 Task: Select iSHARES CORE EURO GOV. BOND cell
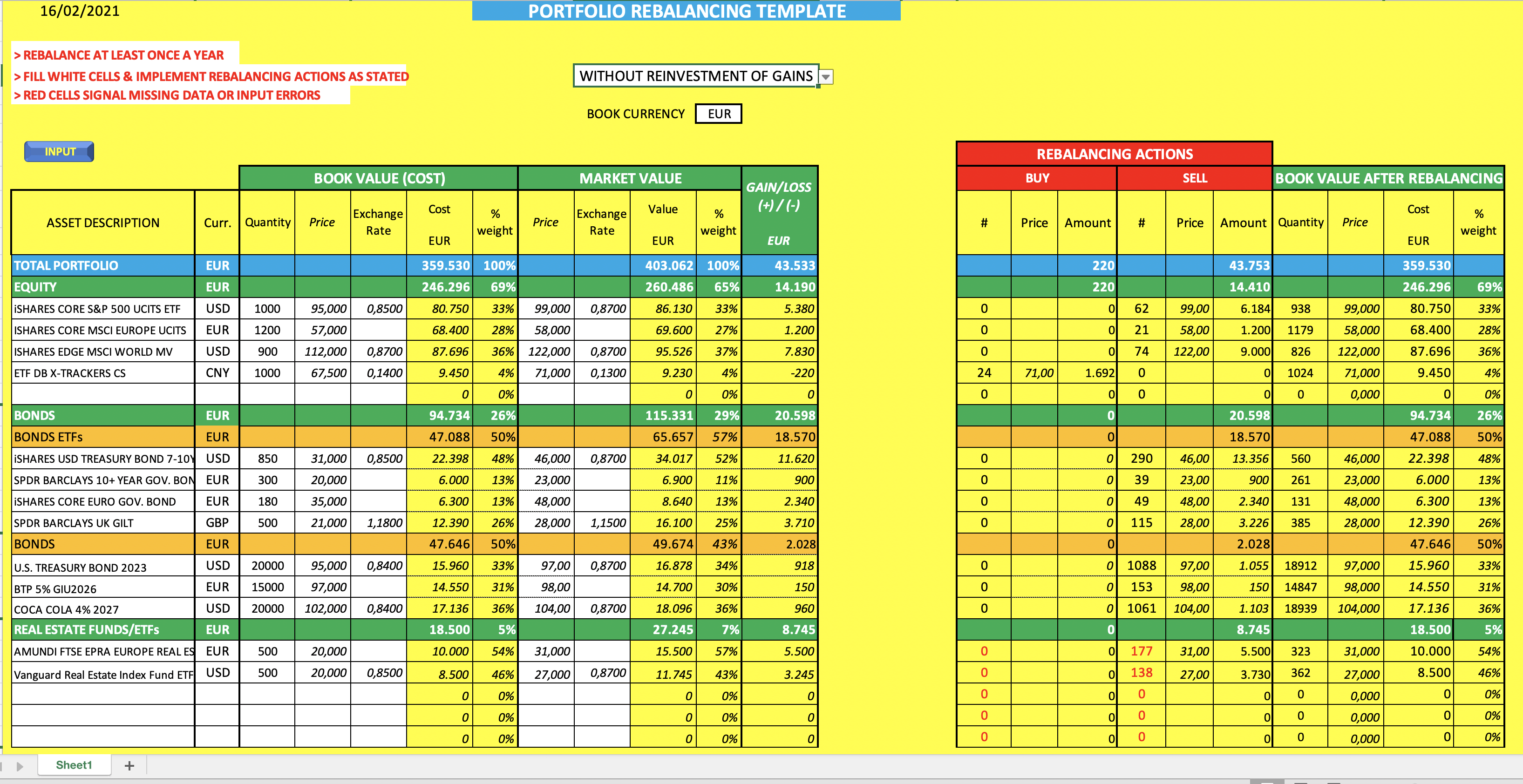pyautogui.click(x=103, y=501)
